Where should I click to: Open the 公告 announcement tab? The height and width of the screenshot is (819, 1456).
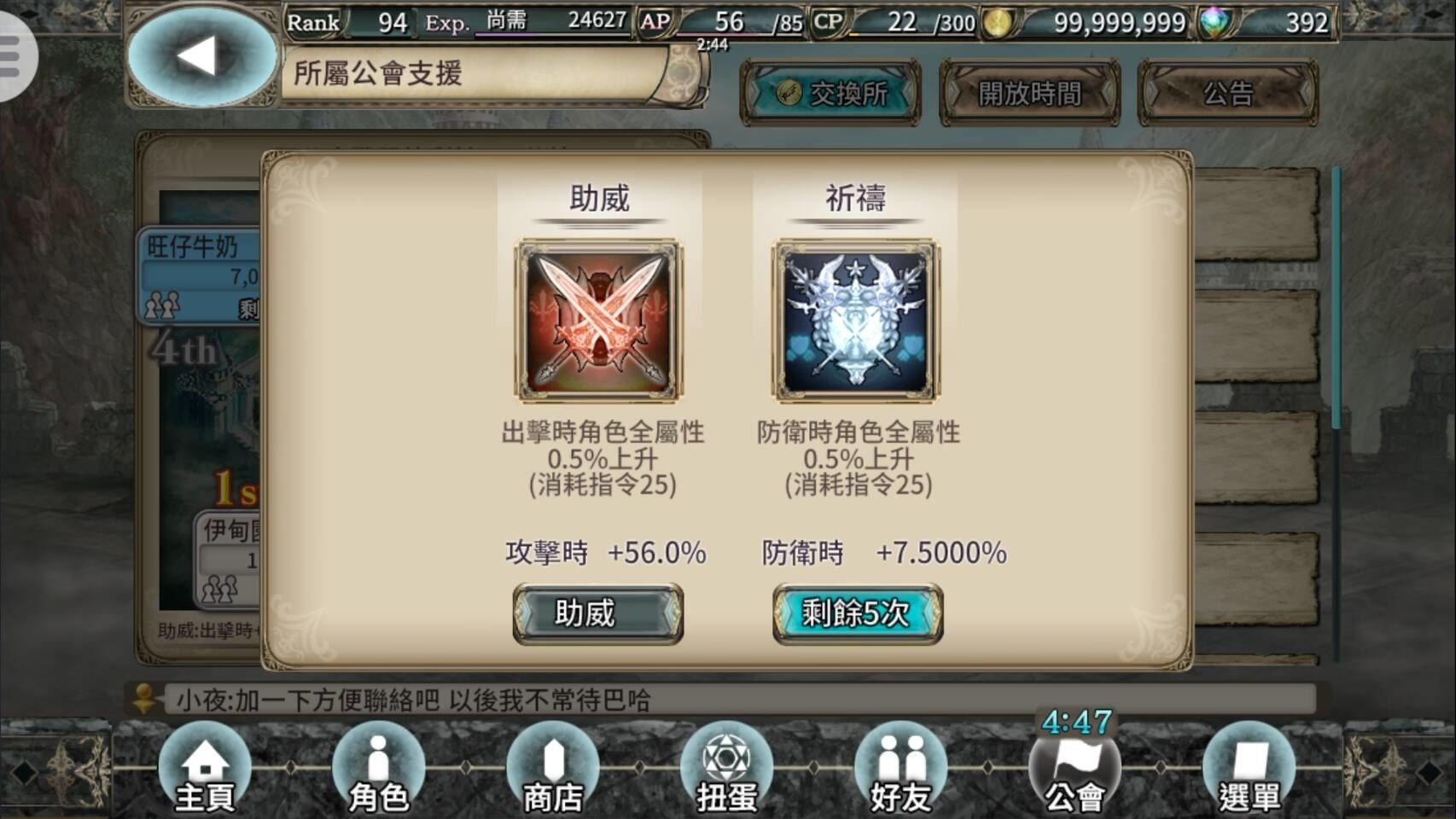pyautogui.click(x=1228, y=93)
